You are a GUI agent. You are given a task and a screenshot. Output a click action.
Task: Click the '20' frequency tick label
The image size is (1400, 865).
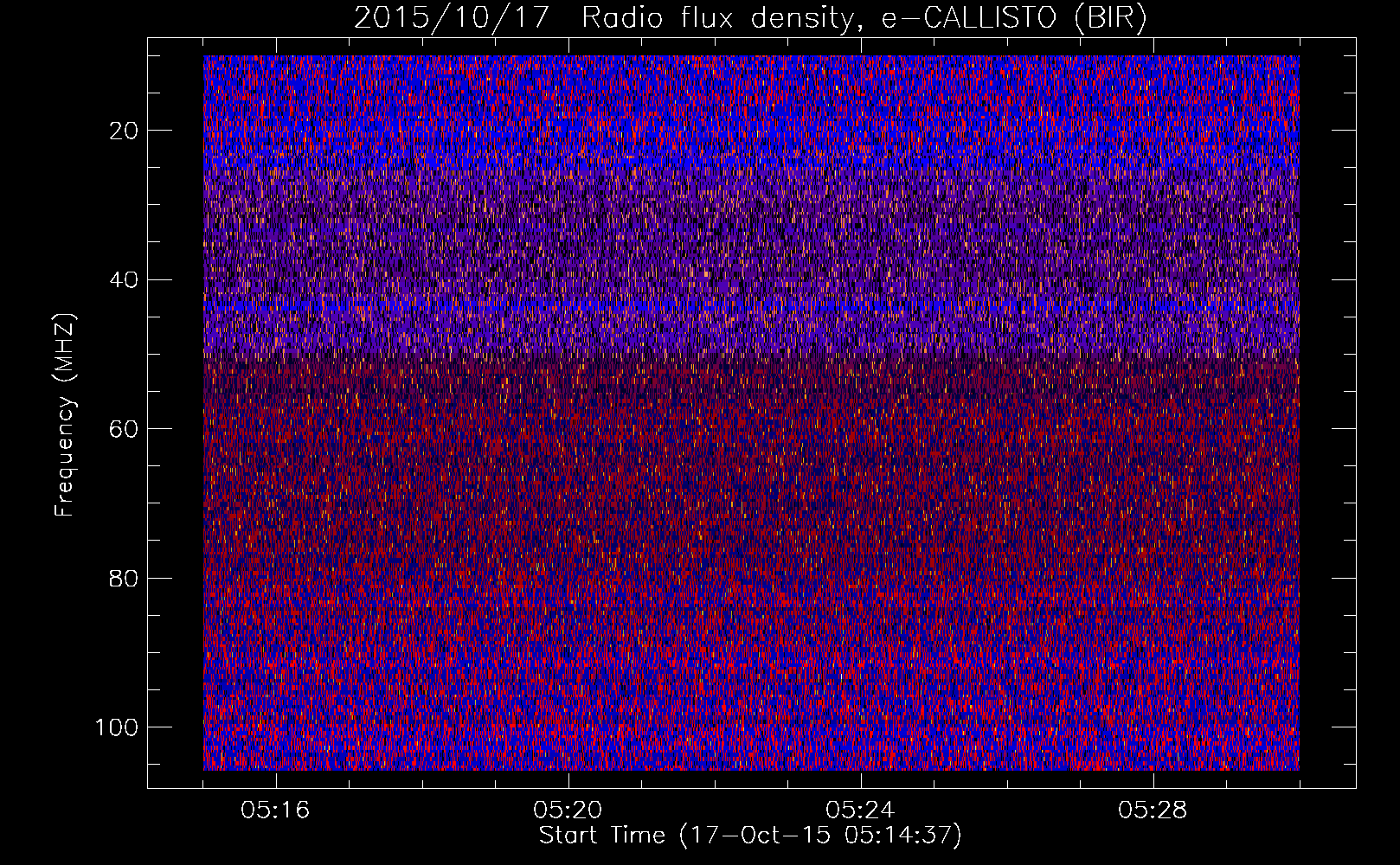point(124,131)
